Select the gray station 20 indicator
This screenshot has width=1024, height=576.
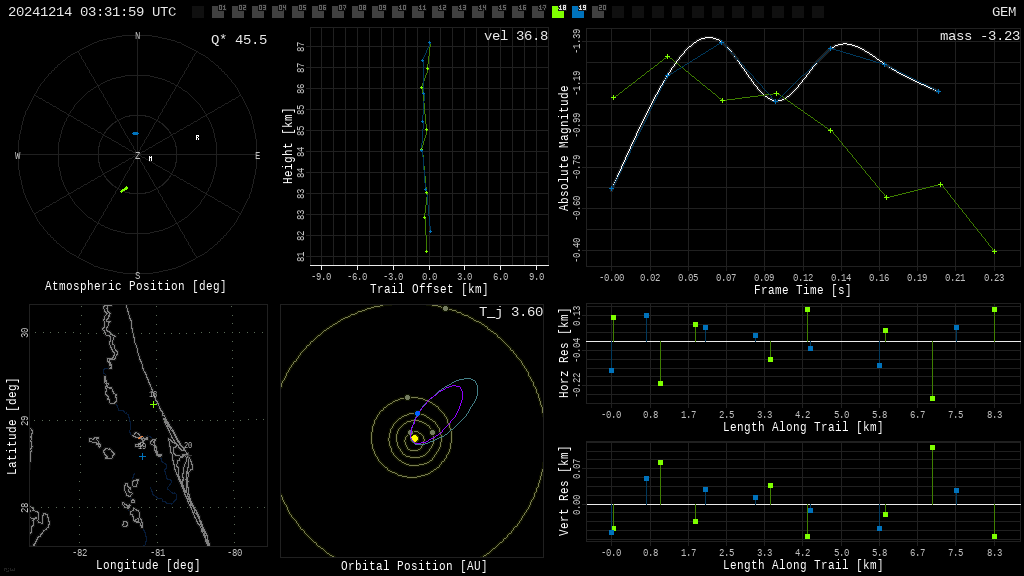[x=598, y=12]
